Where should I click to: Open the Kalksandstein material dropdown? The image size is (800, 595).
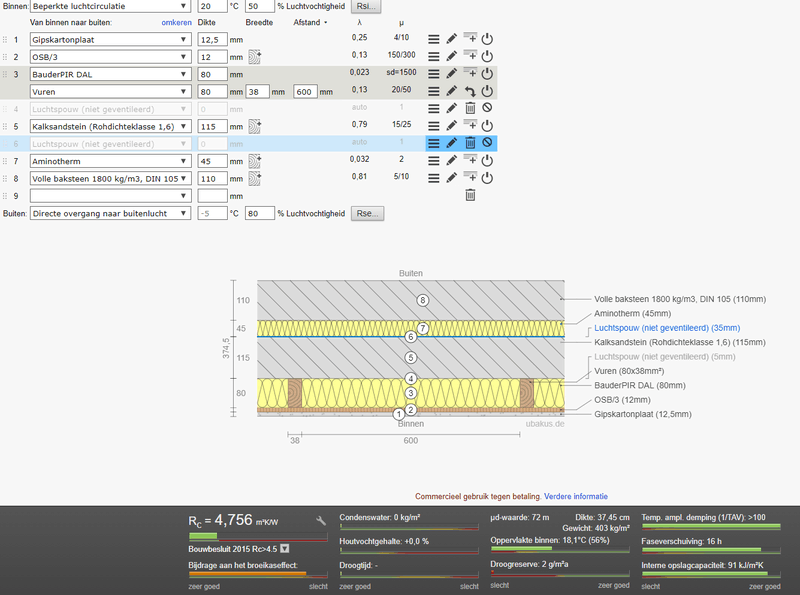coord(111,127)
